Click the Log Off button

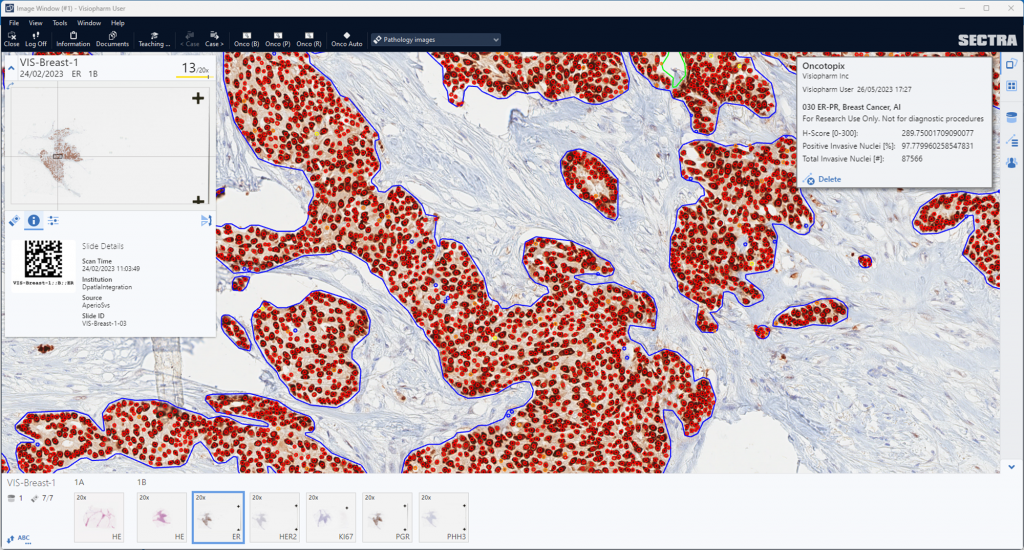click(x=36, y=39)
